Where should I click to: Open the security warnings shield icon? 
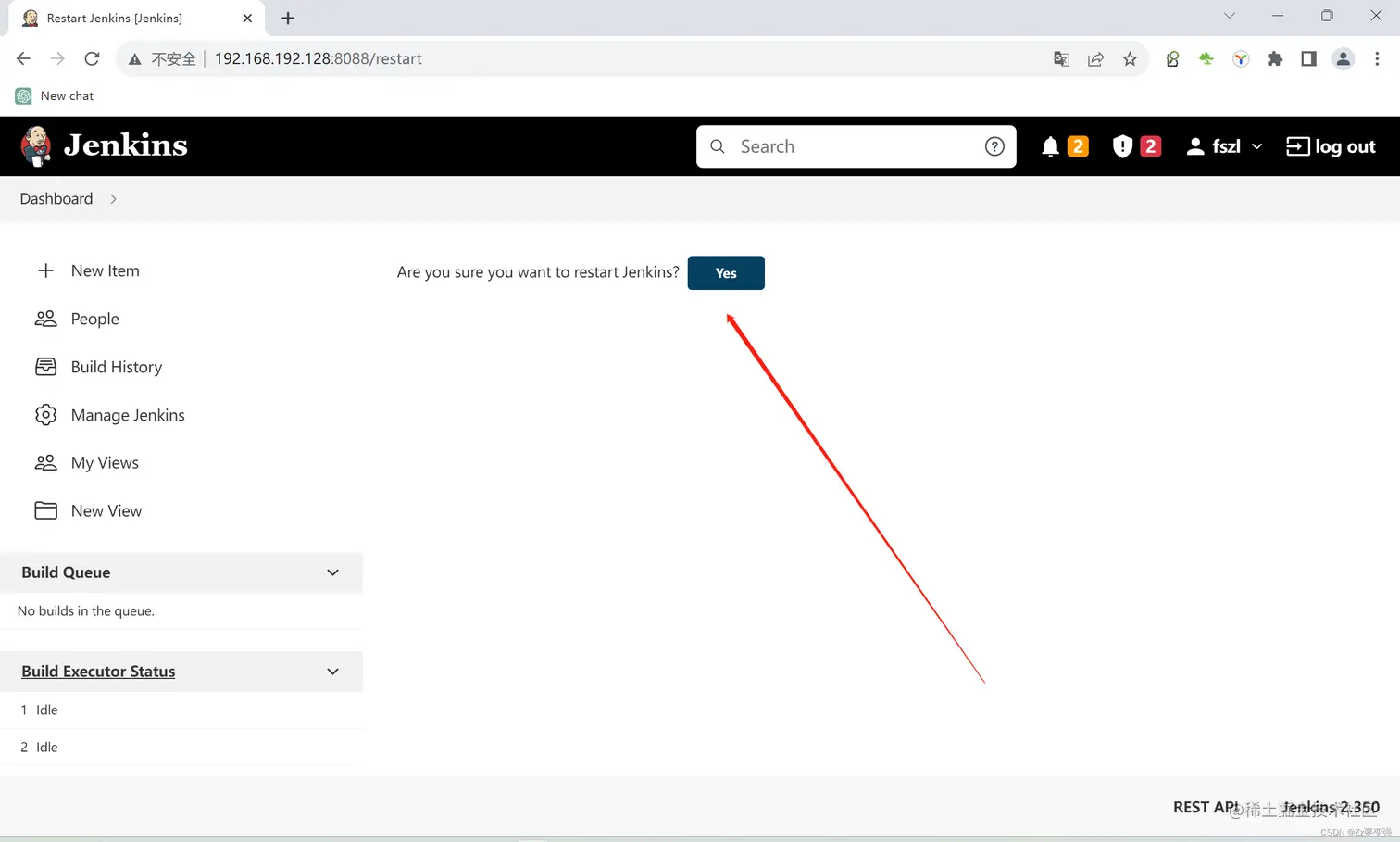click(1122, 146)
